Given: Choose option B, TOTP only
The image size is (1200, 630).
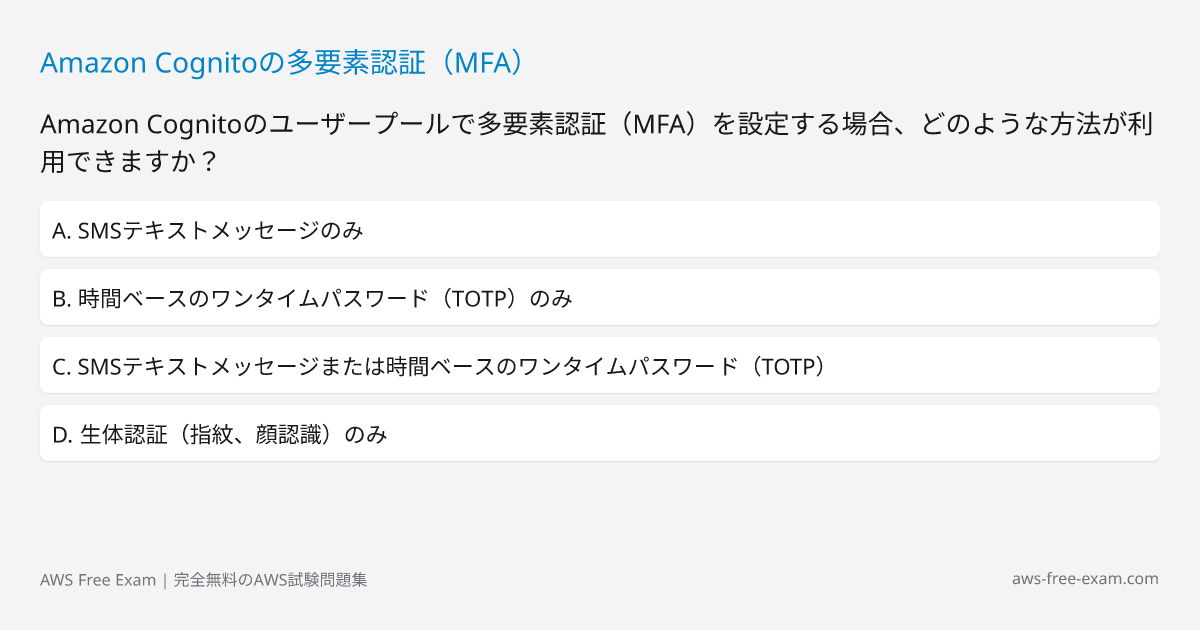Looking at the screenshot, I should click(x=600, y=298).
